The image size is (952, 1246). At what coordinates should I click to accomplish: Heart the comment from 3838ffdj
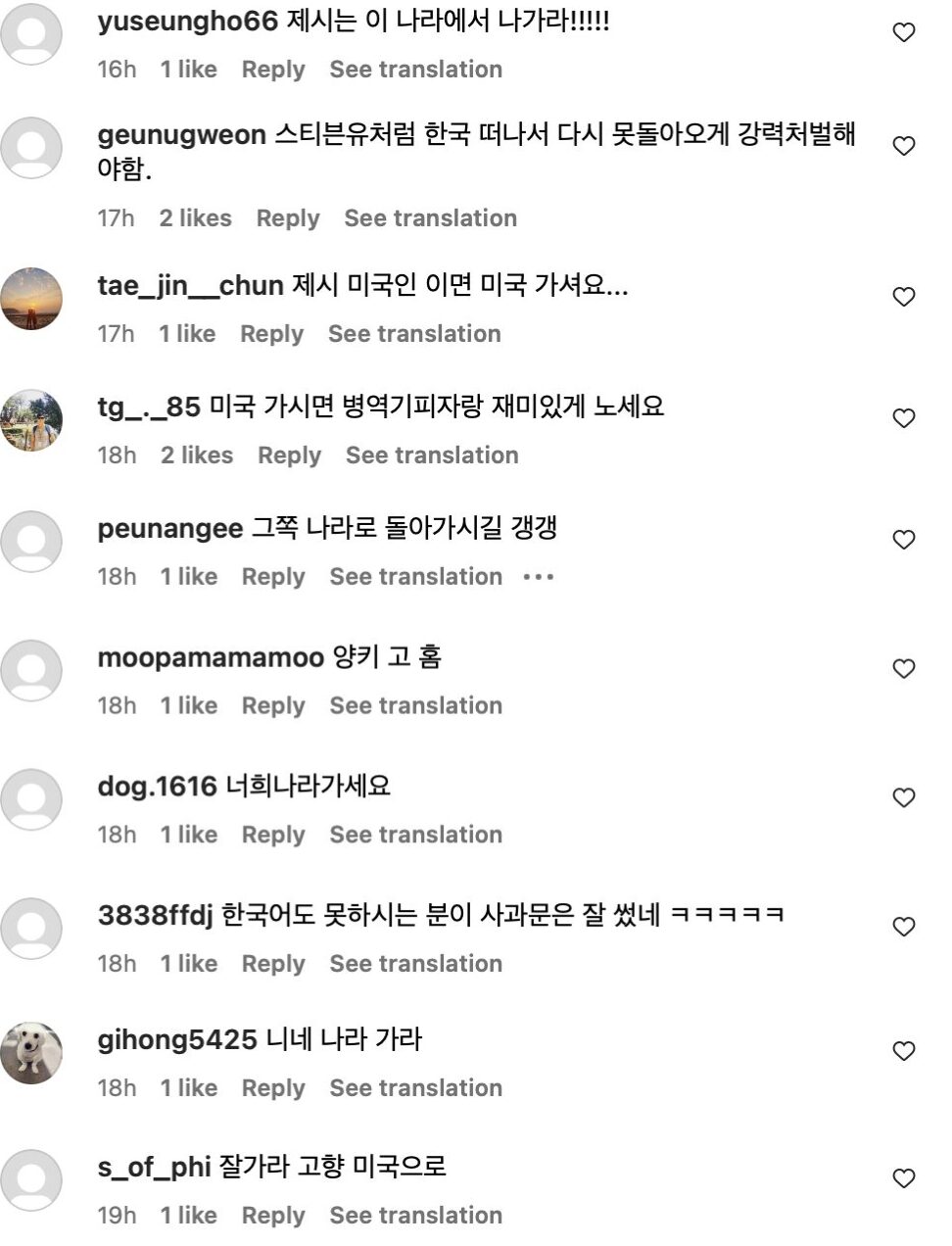point(903,927)
